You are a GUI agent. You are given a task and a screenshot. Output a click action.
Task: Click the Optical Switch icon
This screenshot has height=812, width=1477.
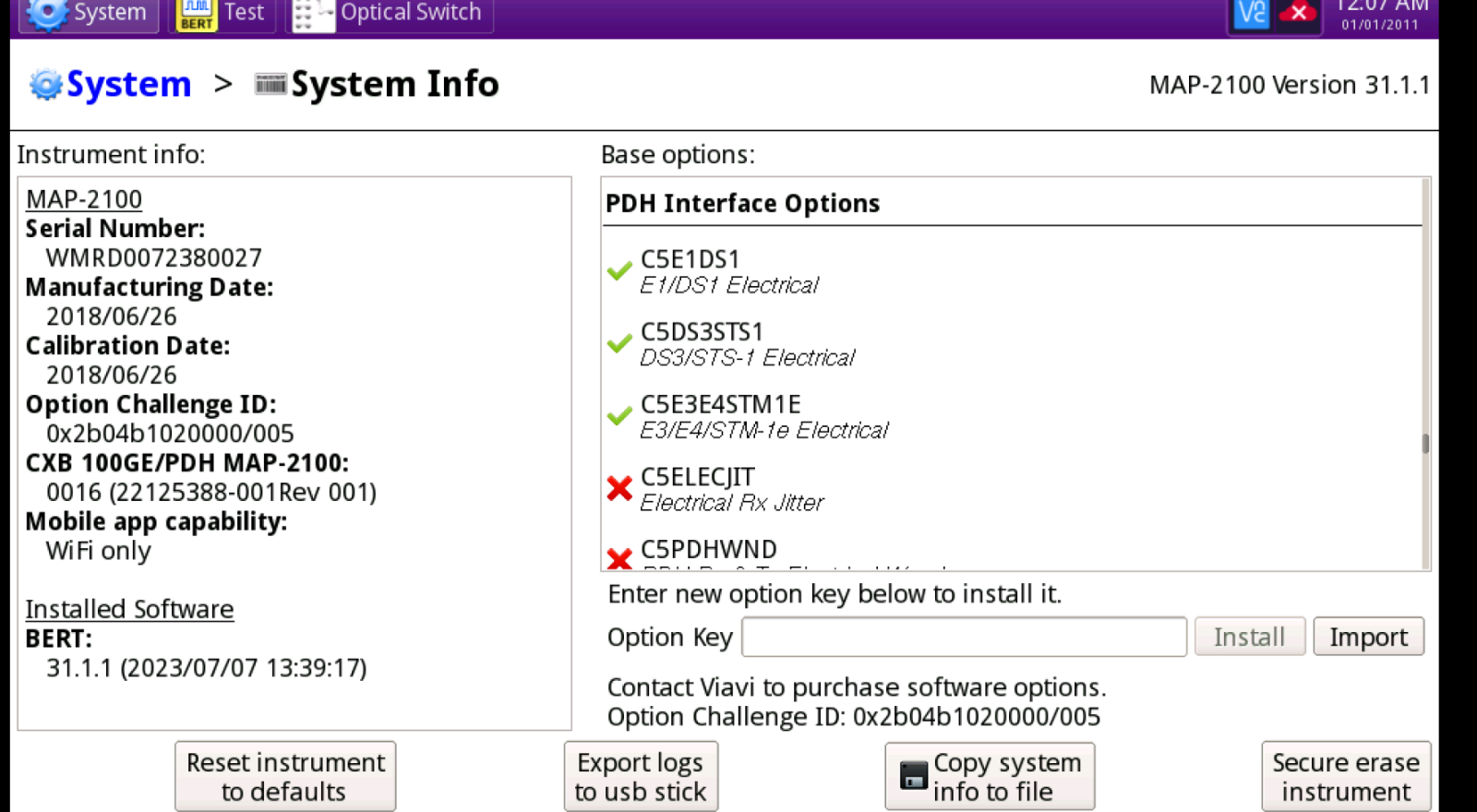313,15
